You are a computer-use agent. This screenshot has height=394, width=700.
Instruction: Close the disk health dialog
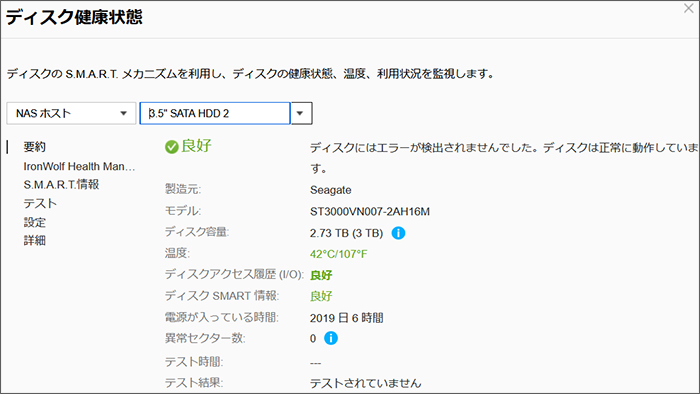click(x=688, y=8)
